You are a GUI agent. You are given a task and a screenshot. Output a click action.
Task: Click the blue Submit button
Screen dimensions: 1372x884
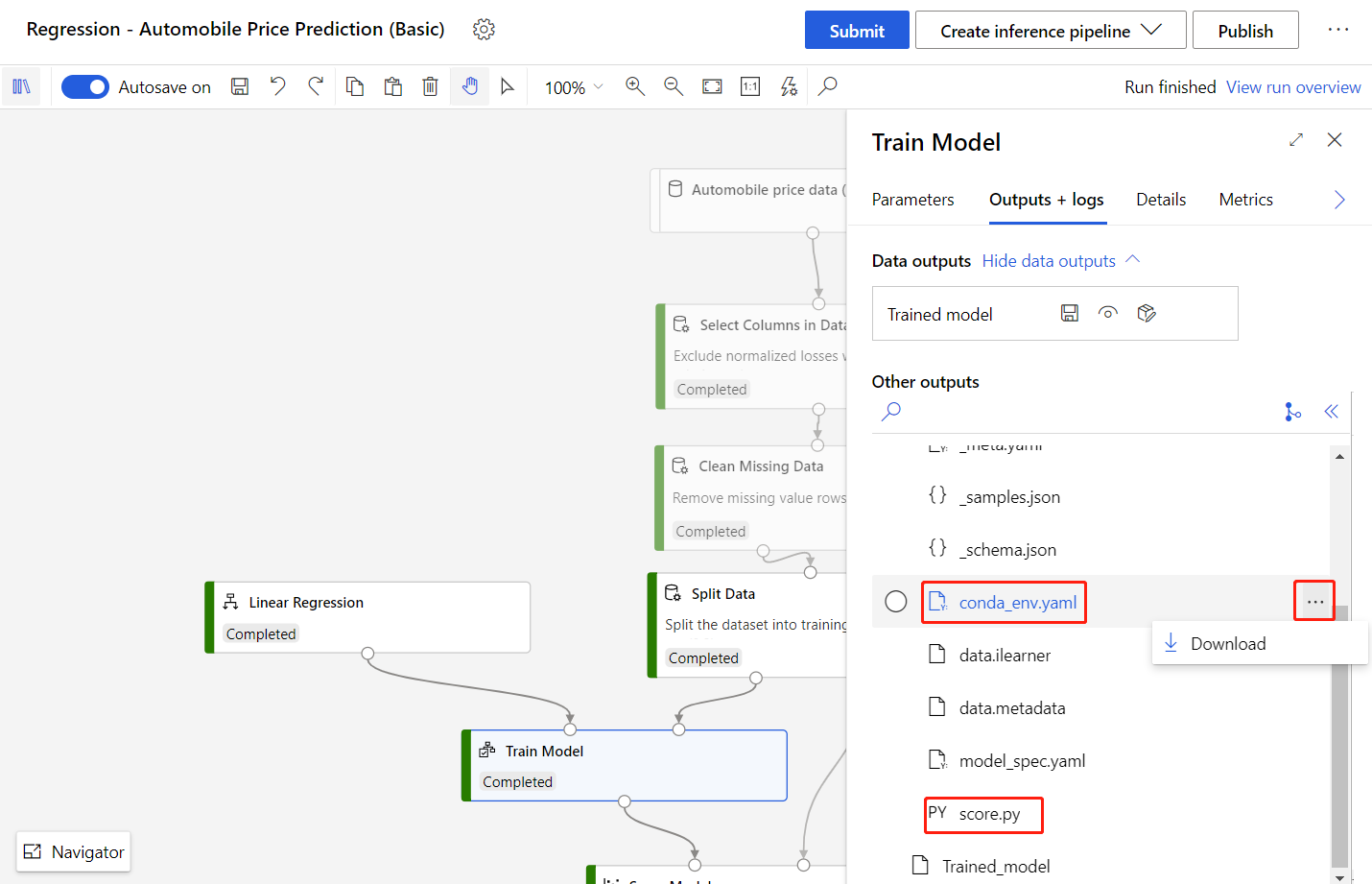point(857,31)
